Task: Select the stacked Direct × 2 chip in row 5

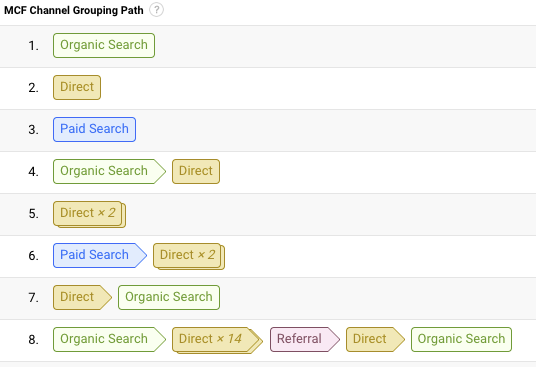Action: pos(90,214)
